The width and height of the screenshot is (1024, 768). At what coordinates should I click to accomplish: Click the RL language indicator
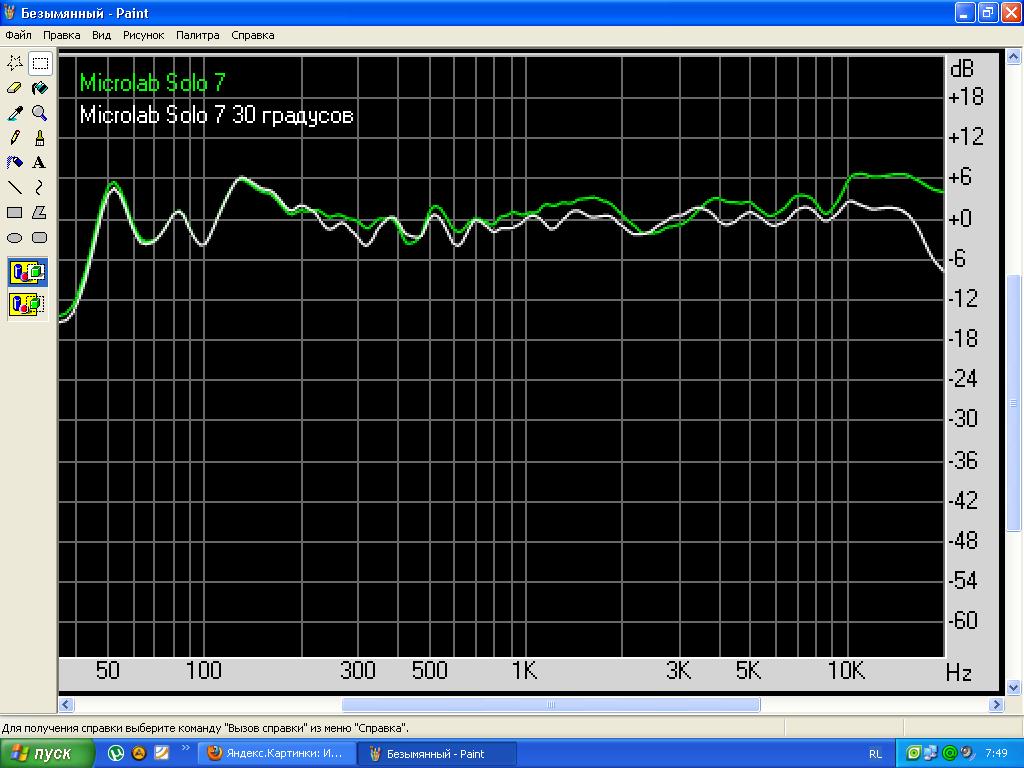pos(875,754)
